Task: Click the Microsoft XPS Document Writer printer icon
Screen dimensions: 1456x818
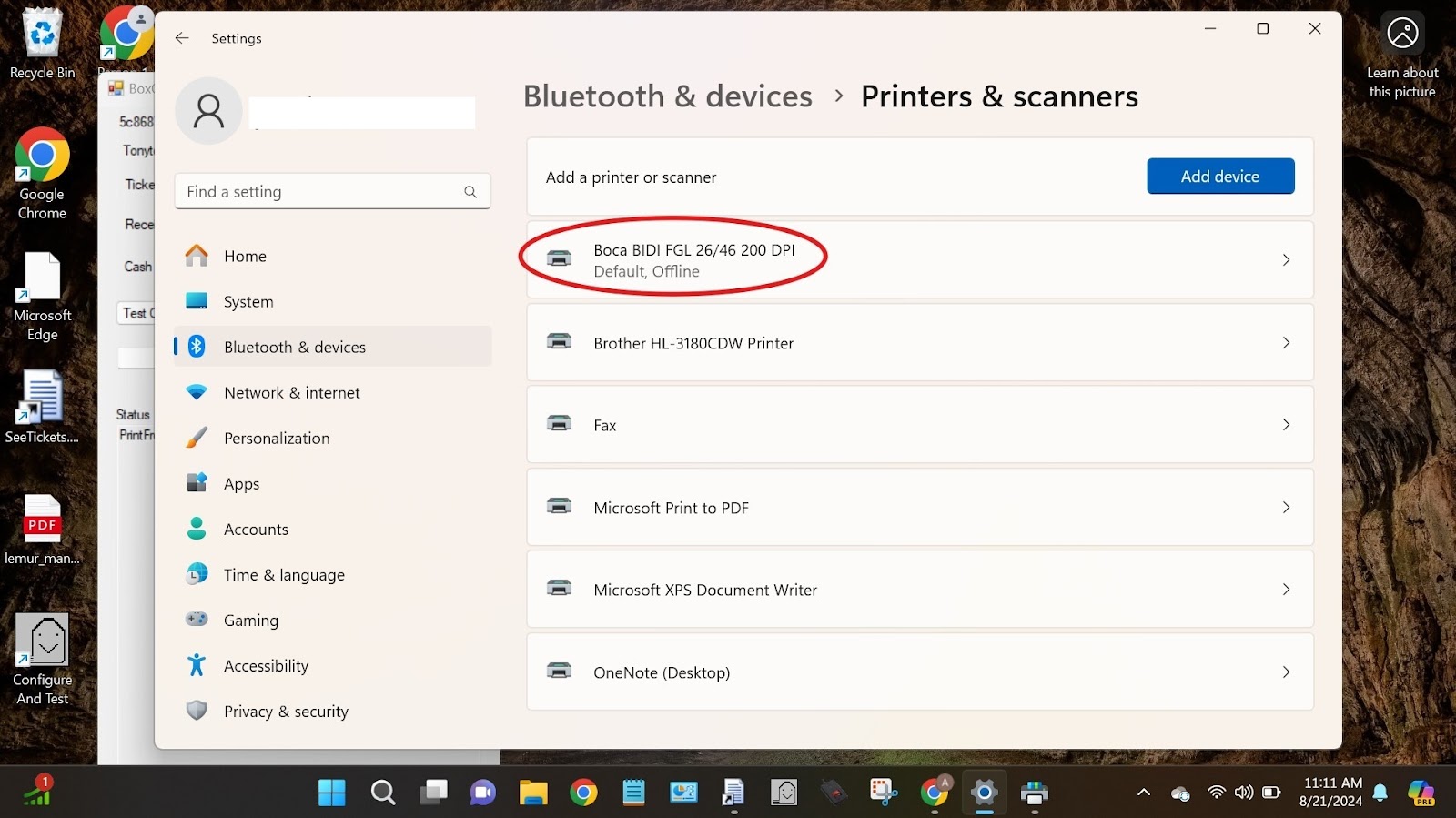Action: (559, 588)
